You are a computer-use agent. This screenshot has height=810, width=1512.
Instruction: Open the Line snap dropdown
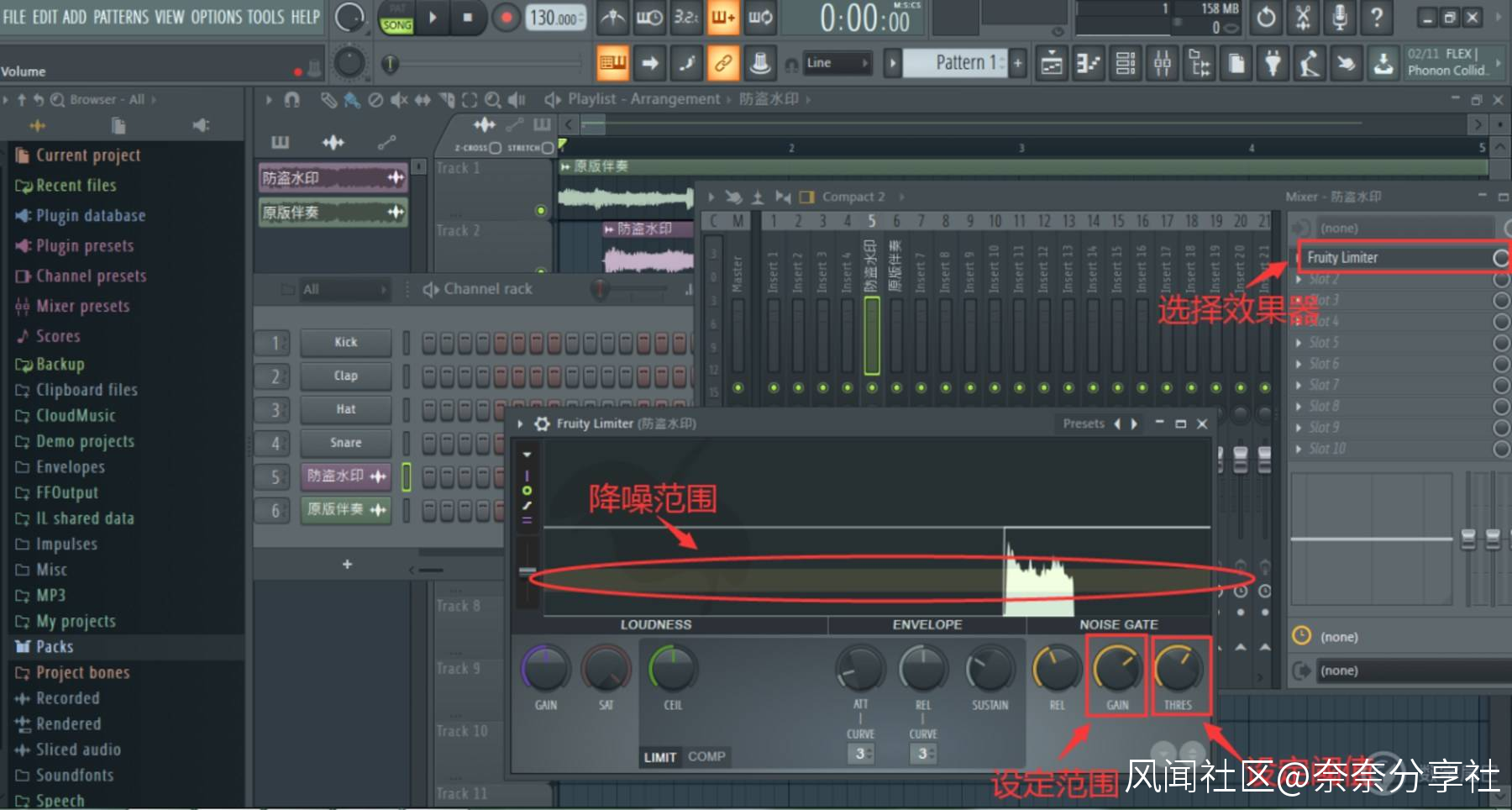click(x=837, y=63)
